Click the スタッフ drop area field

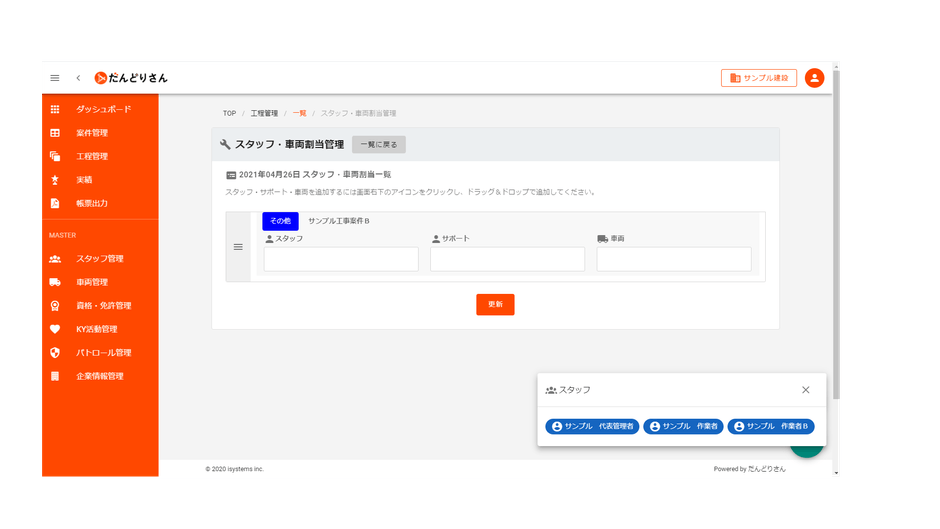(x=341, y=259)
